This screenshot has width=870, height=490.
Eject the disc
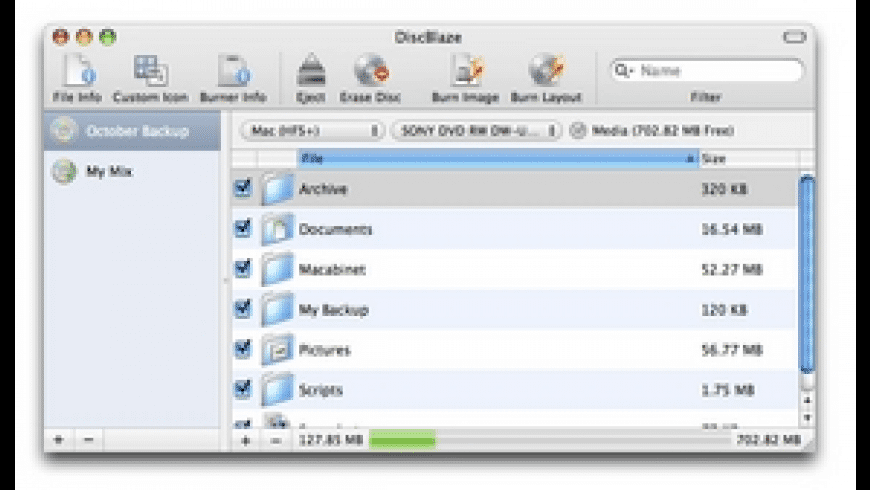(311, 78)
